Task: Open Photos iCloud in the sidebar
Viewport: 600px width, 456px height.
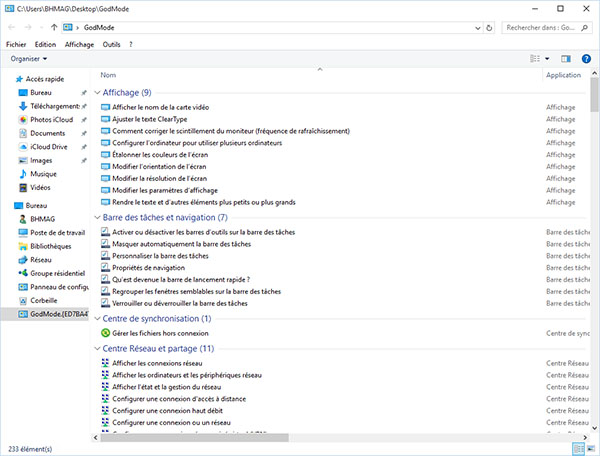Action: pyautogui.click(x=52, y=119)
